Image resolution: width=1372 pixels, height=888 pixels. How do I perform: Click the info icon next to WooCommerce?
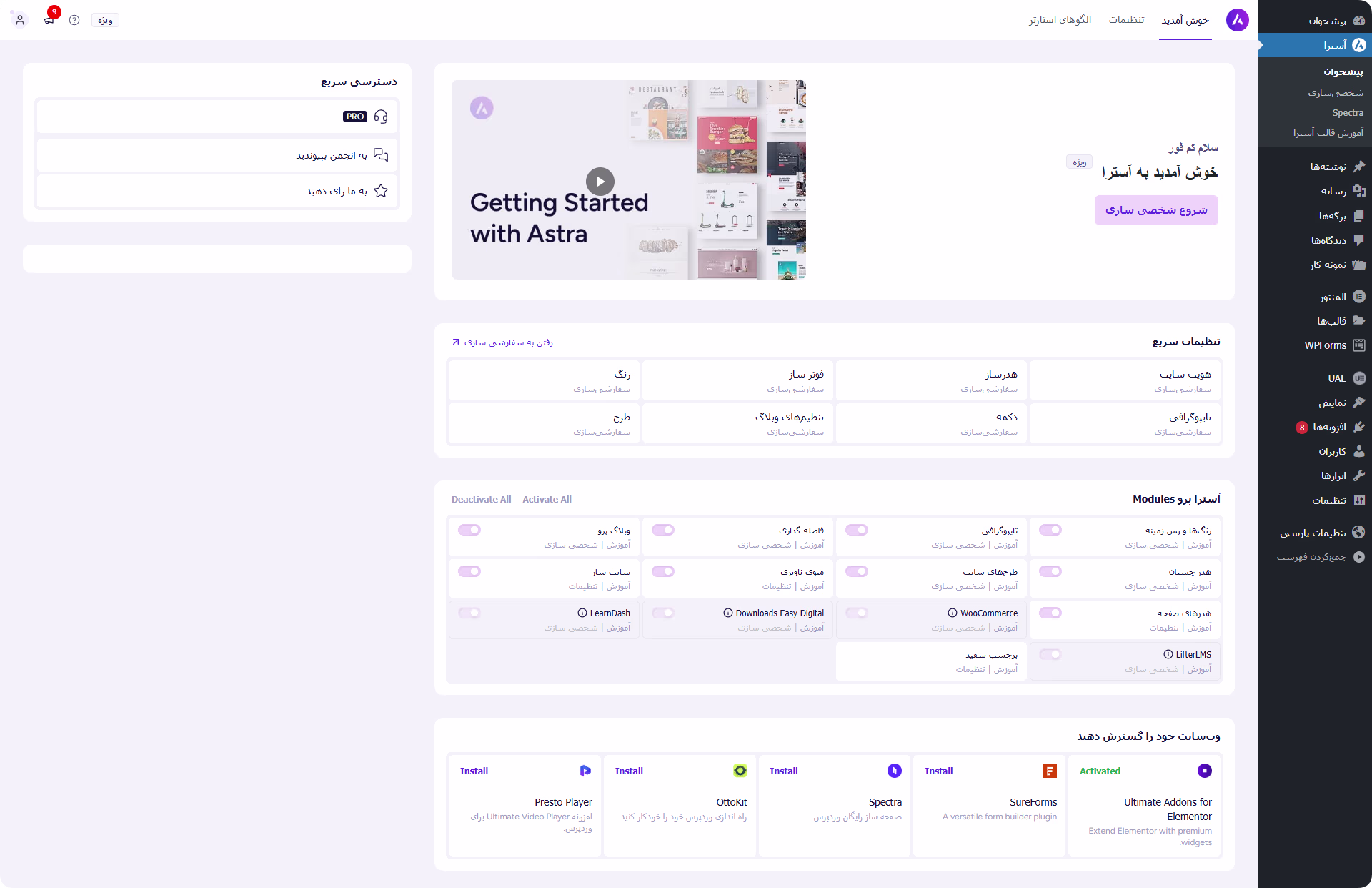(x=953, y=613)
